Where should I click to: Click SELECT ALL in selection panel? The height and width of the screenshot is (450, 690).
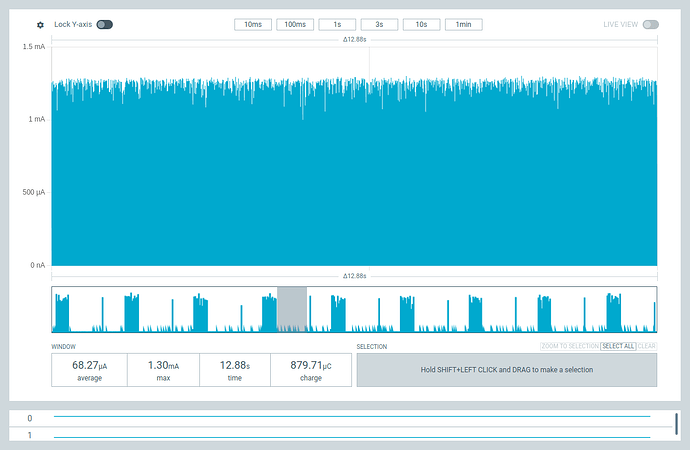(617, 346)
